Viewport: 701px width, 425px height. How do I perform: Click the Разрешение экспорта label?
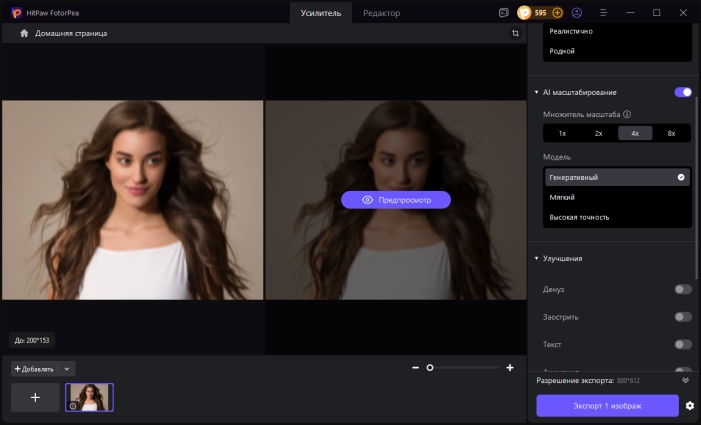click(575, 381)
